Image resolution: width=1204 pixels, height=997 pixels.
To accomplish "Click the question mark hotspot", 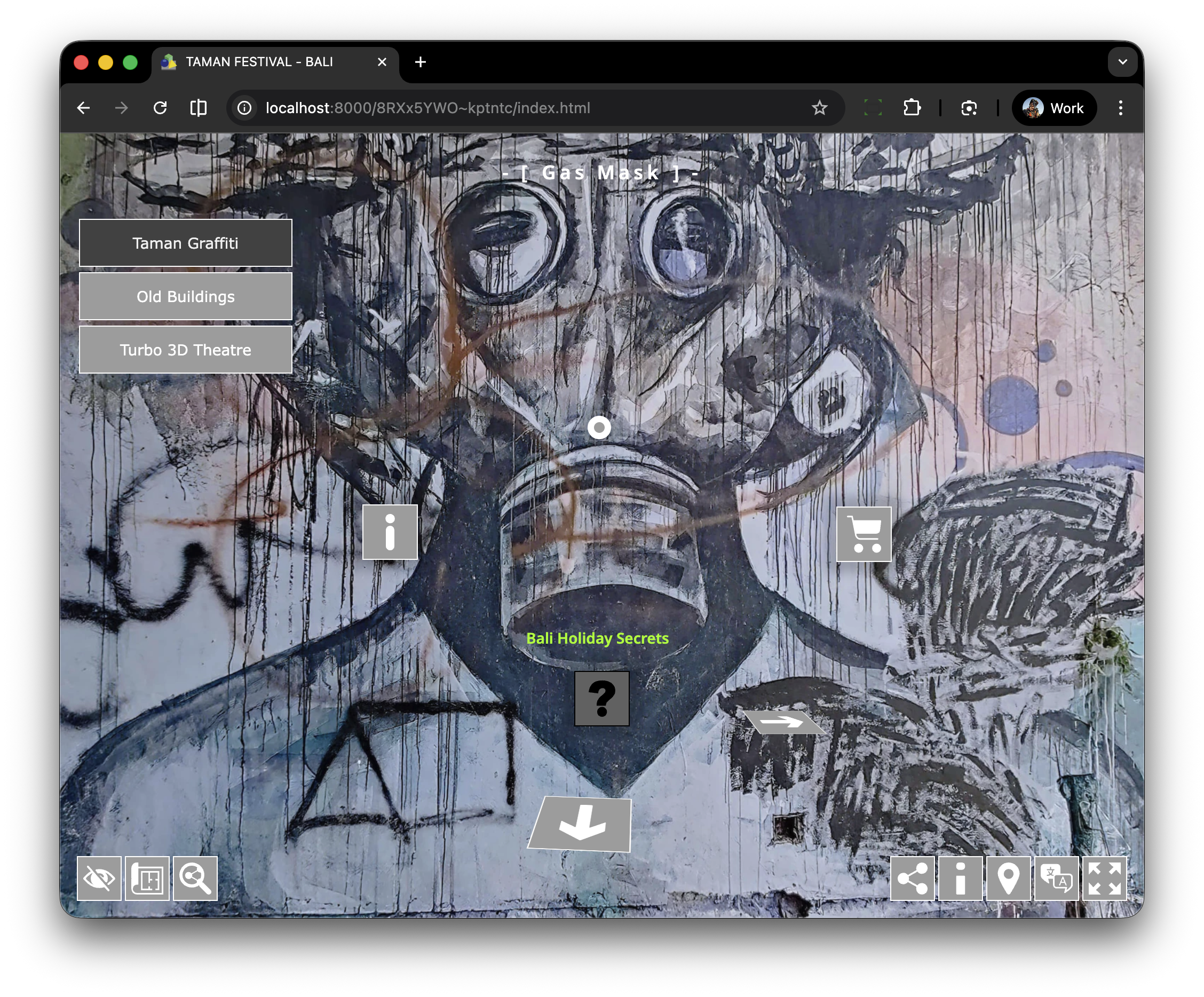I will (x=601, y=698).
